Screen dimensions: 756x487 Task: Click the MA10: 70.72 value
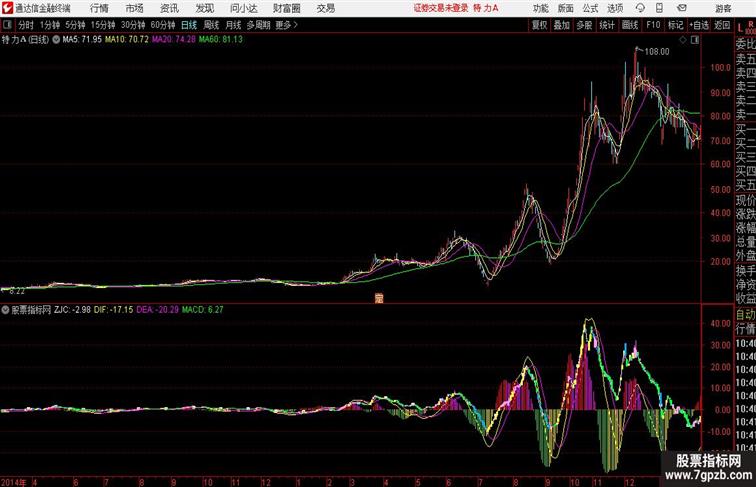click(127, 40)
